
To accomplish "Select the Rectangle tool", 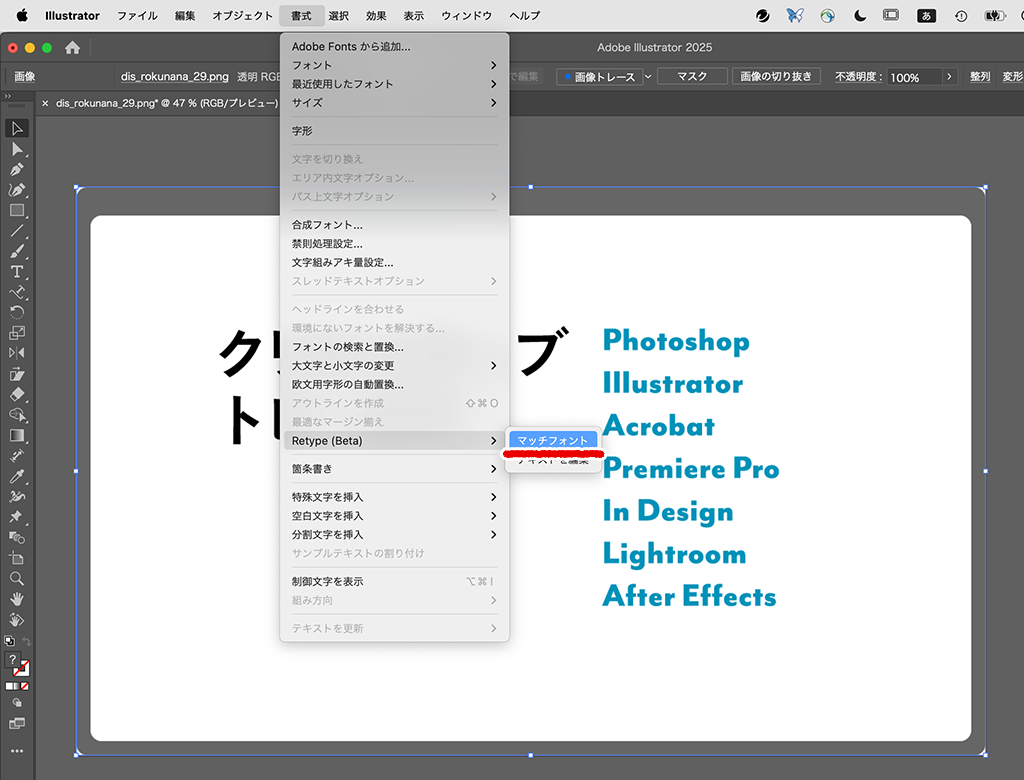I will [17, 210].
